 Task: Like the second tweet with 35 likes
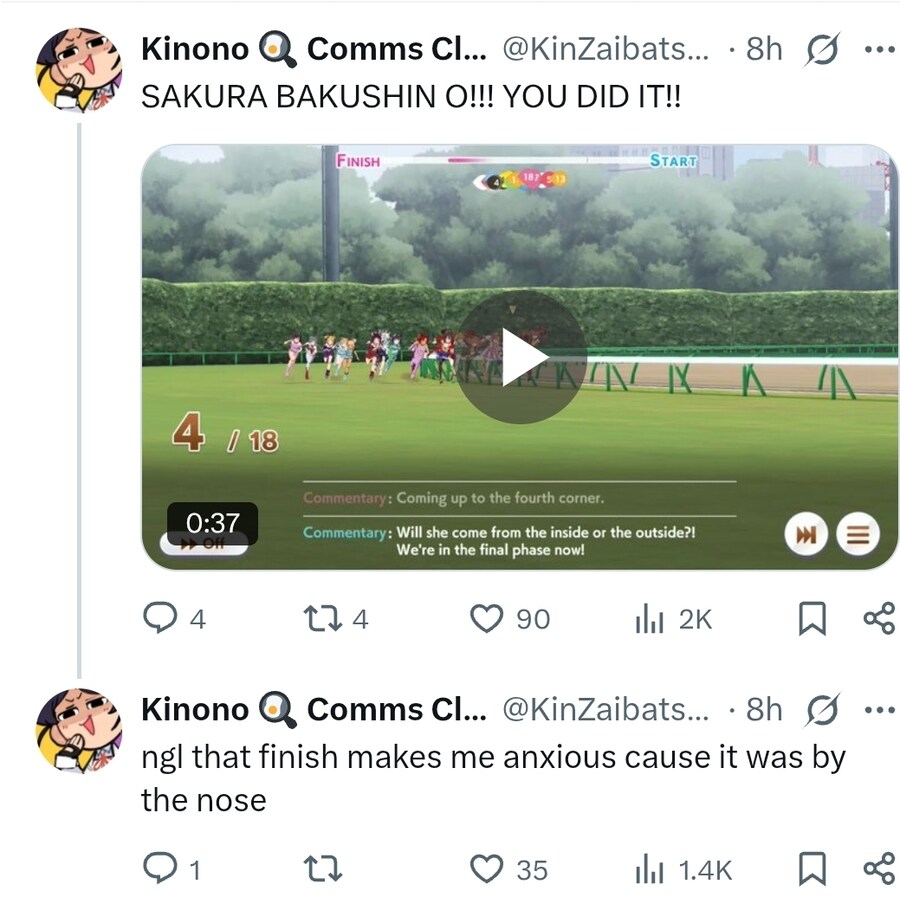point(508,869)
